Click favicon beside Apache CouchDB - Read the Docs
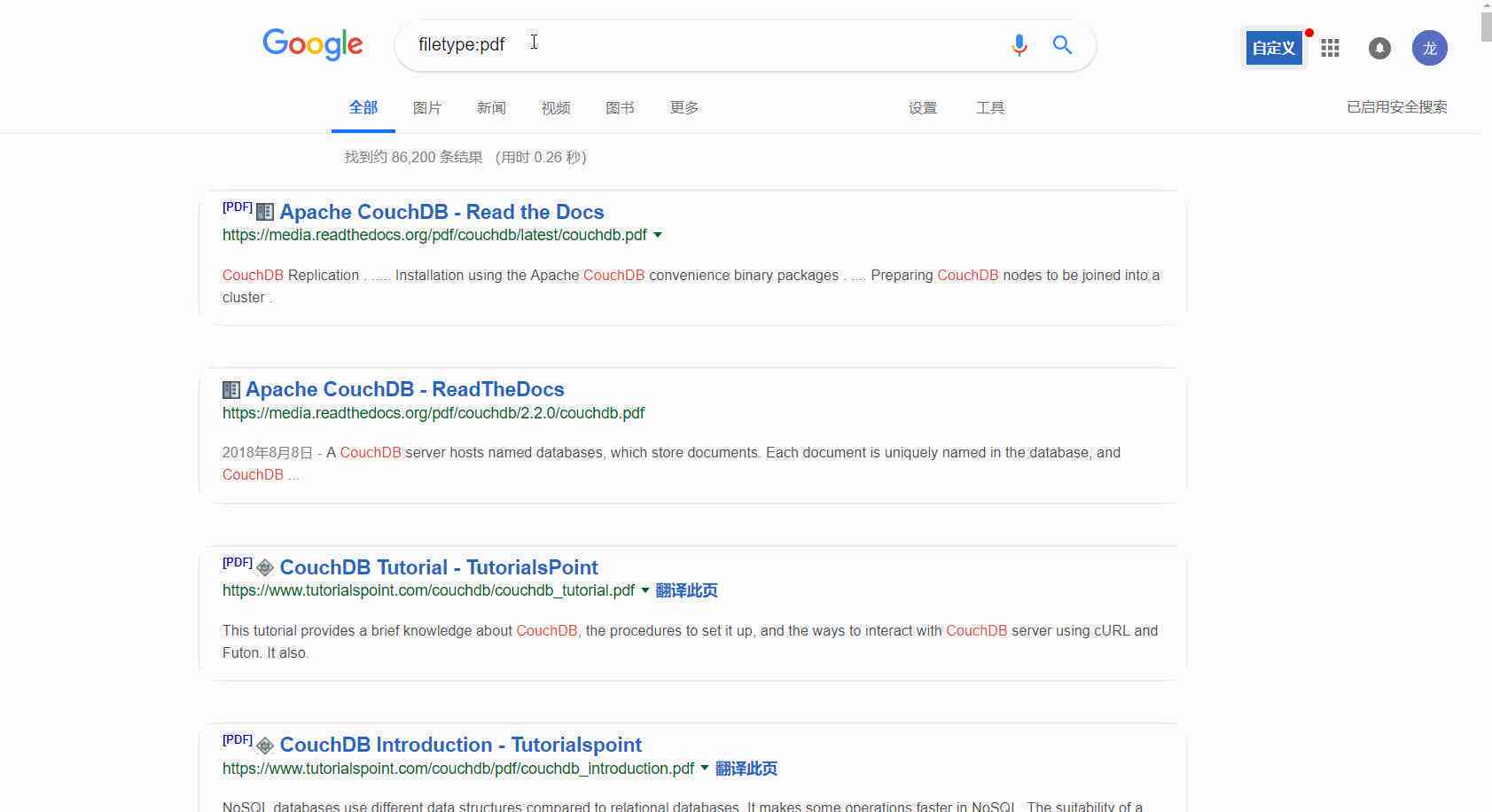Viewport: 1492px width, 812px height. click(264, 212)
